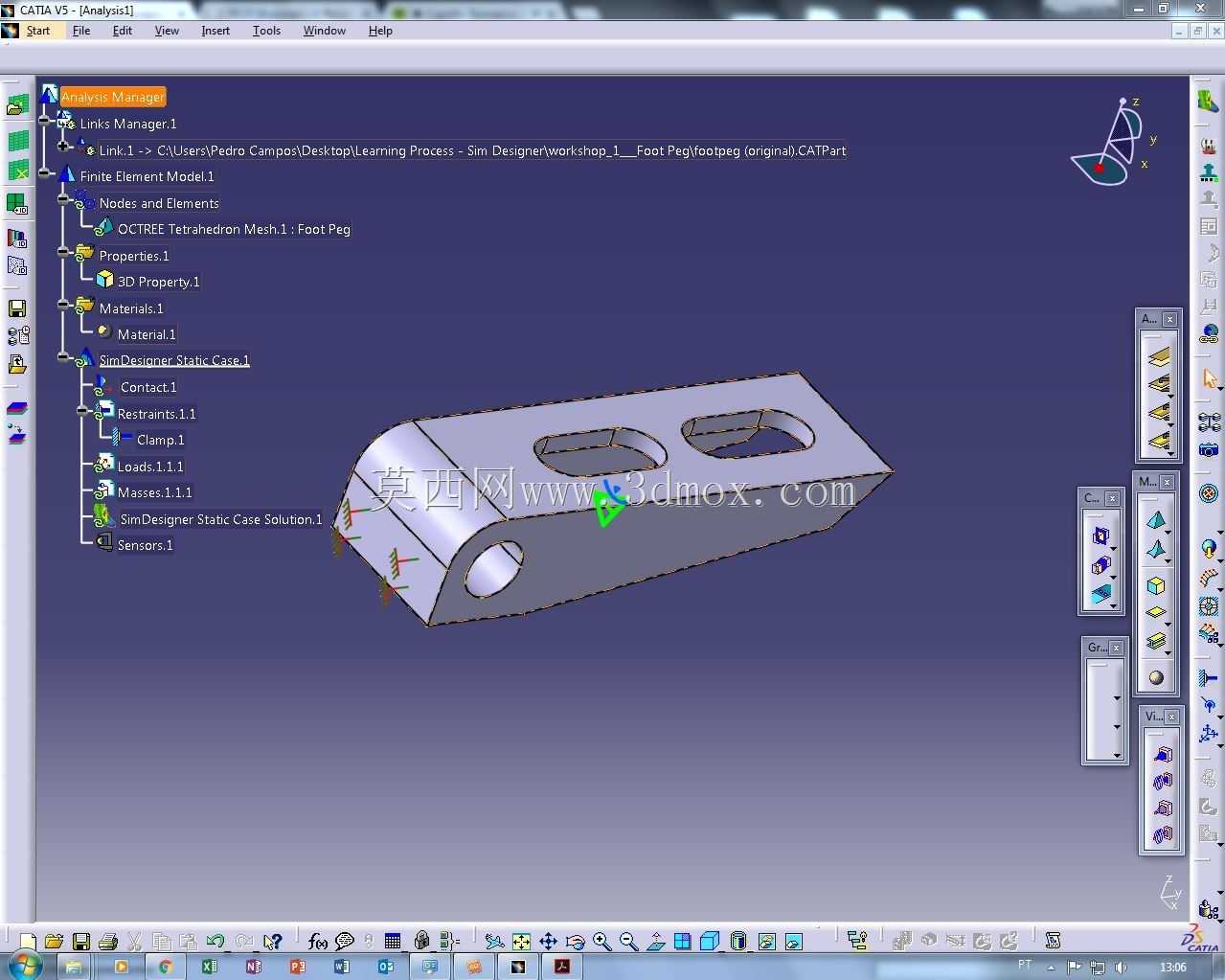Screen dimensions: 1225x980
Task: Click the floppy save icon on left toolbar
Action: (17, 308)
